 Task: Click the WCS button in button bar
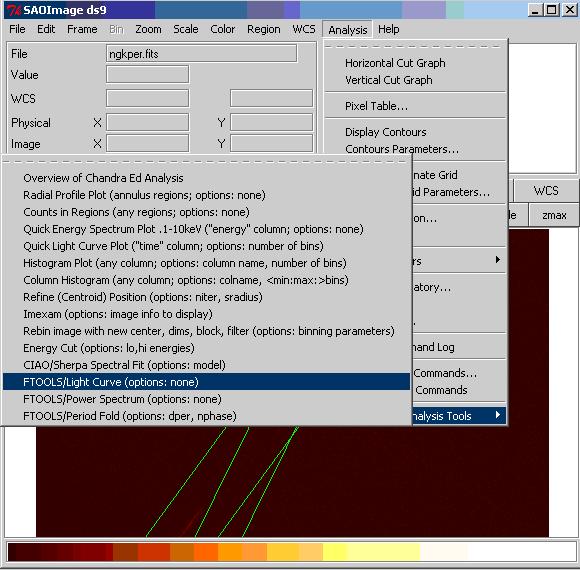[546, 191]
